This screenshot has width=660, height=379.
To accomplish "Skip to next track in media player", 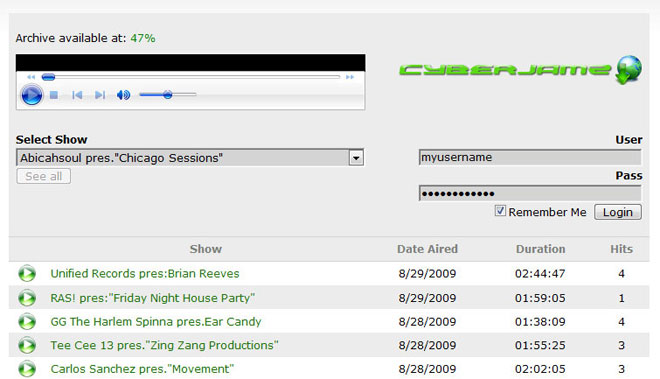I will [x=100, y=95].
